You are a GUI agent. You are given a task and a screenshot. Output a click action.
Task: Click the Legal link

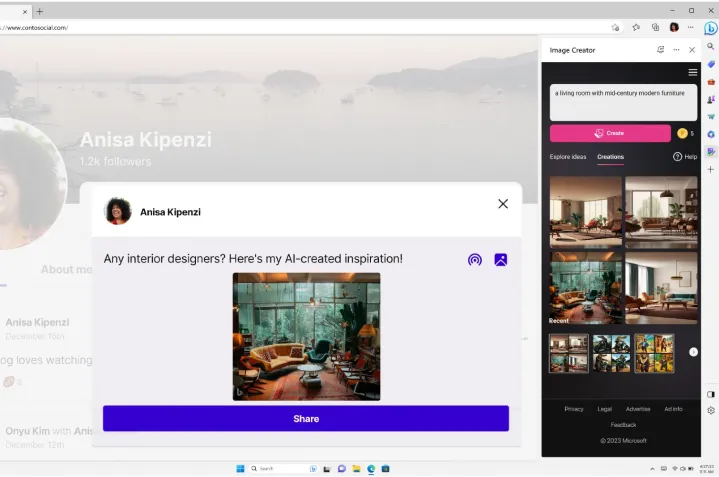[x=604, y=409]
